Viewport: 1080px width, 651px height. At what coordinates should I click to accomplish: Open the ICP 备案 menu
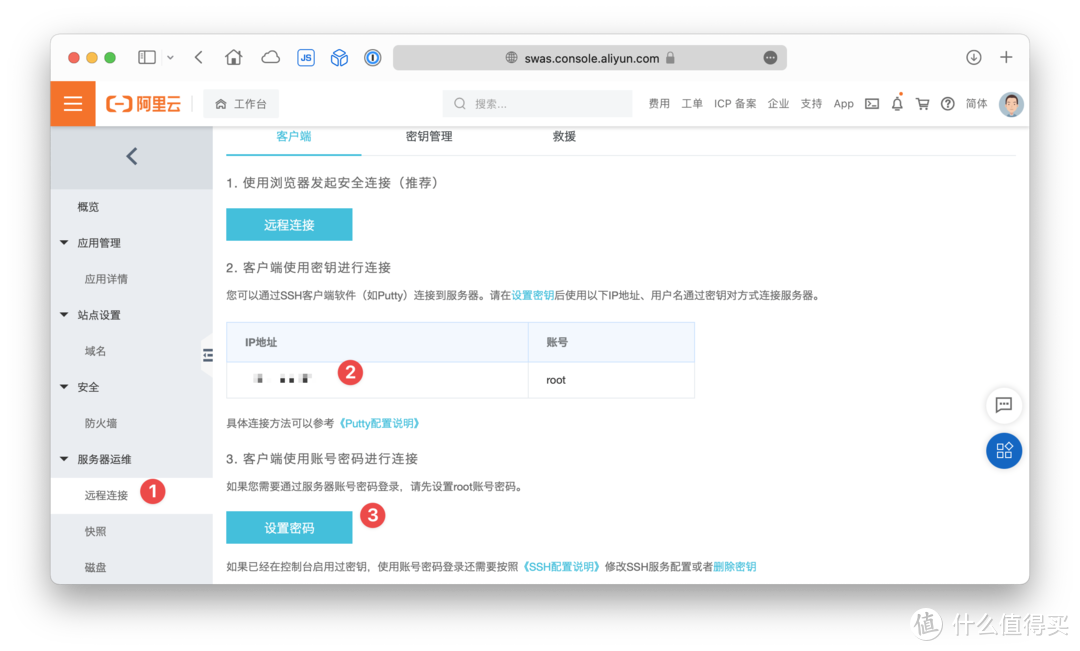click(x=735, y=103)
